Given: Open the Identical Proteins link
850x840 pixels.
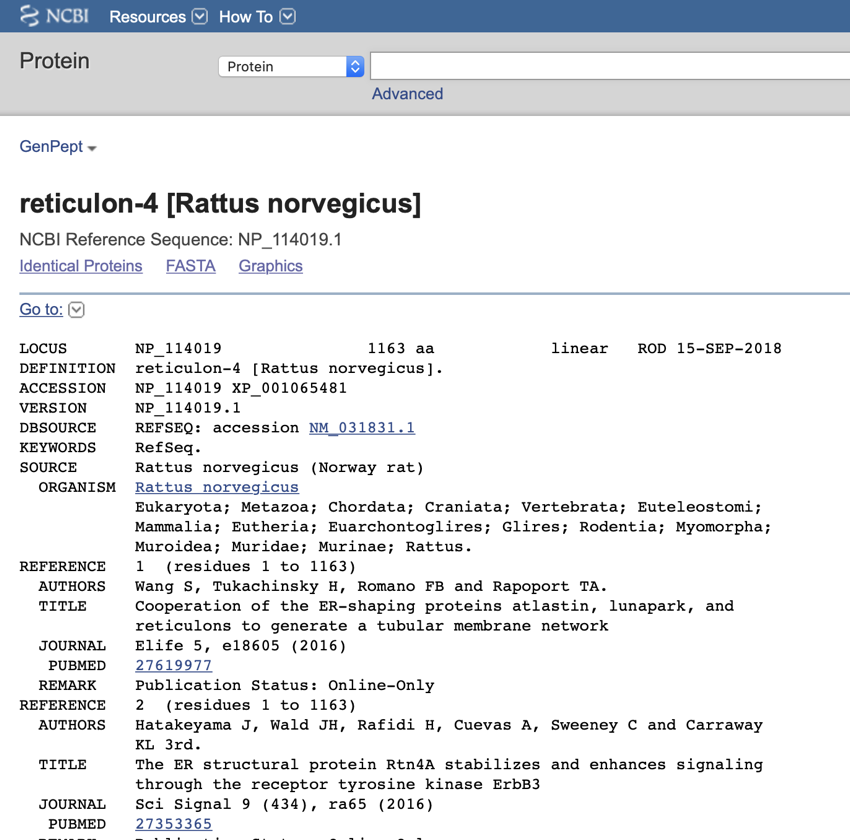Looking at the screenshot, I should click(x=81, y=266).
